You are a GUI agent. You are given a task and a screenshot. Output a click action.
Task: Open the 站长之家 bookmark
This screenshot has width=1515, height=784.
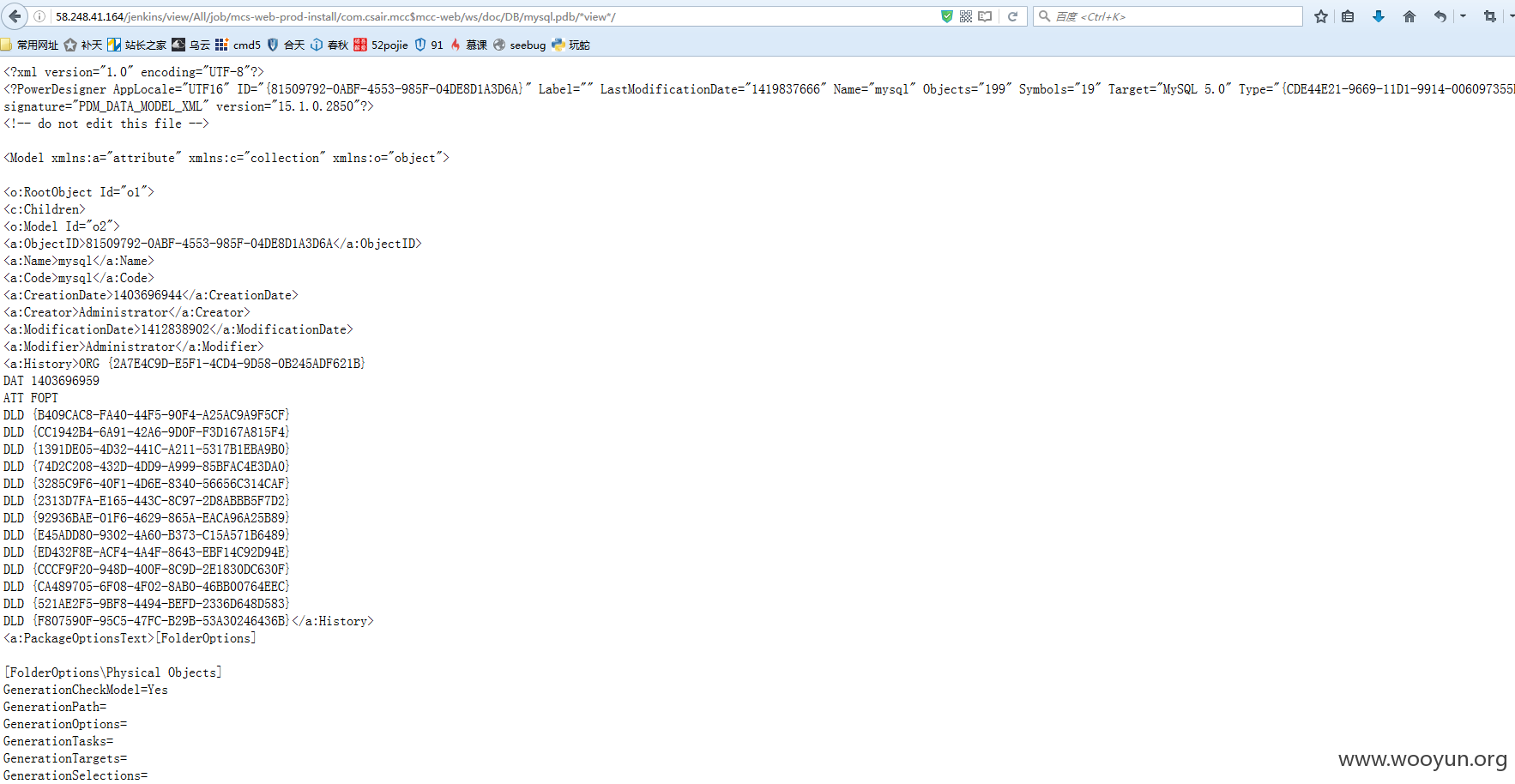click(137, 45)
